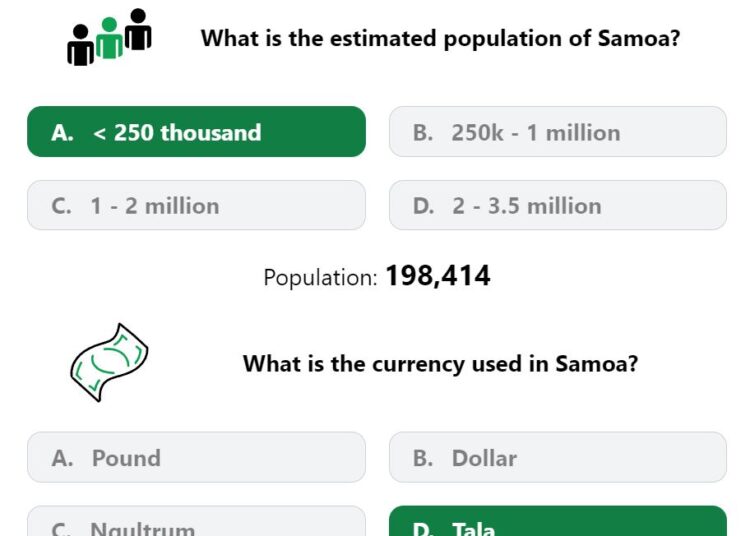Choose Pound as the currency answer
Image resolution: width=750 pixels, height=536 pixels.
197,457
